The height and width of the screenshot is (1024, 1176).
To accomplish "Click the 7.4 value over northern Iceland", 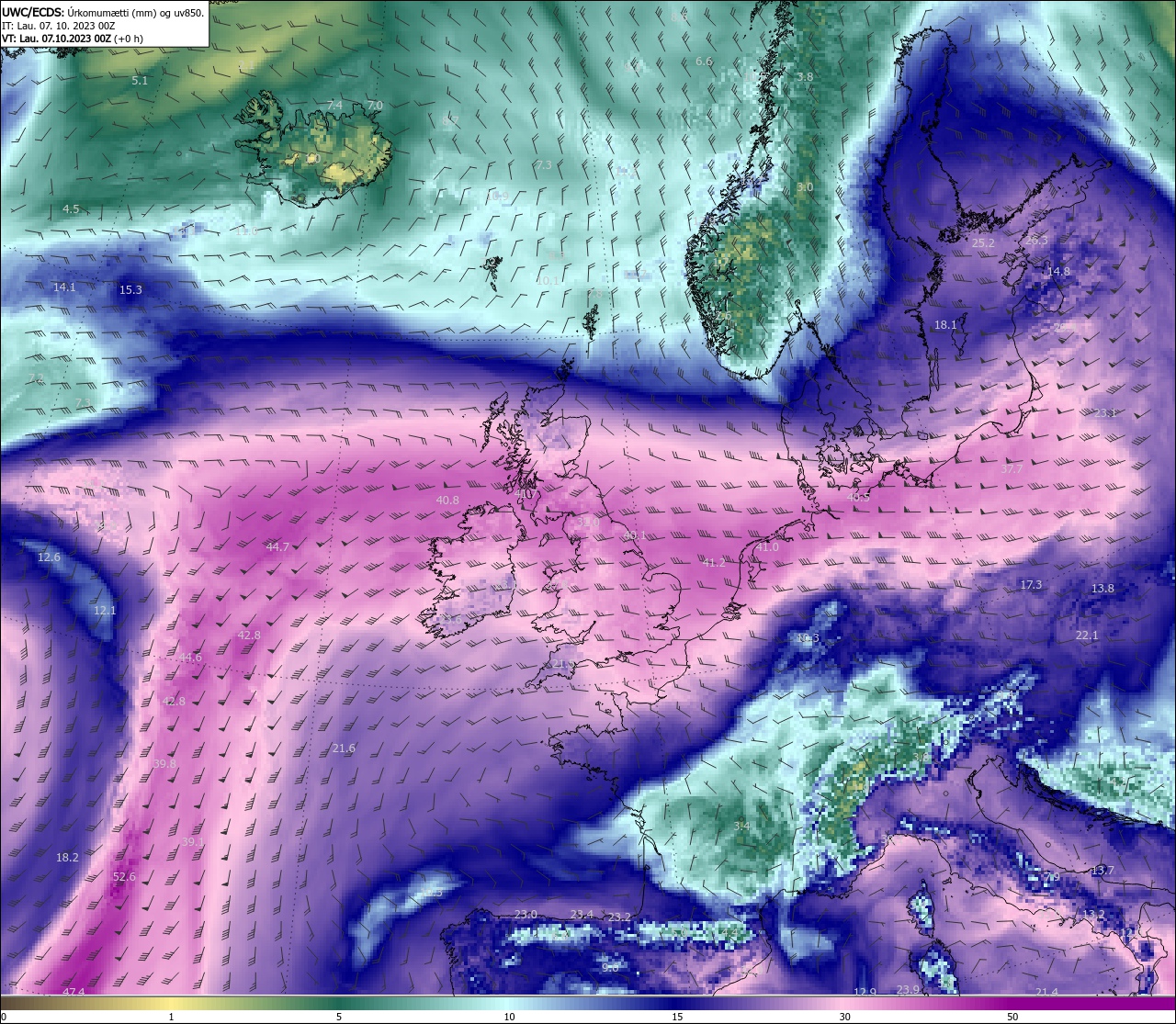I will 334,106.
